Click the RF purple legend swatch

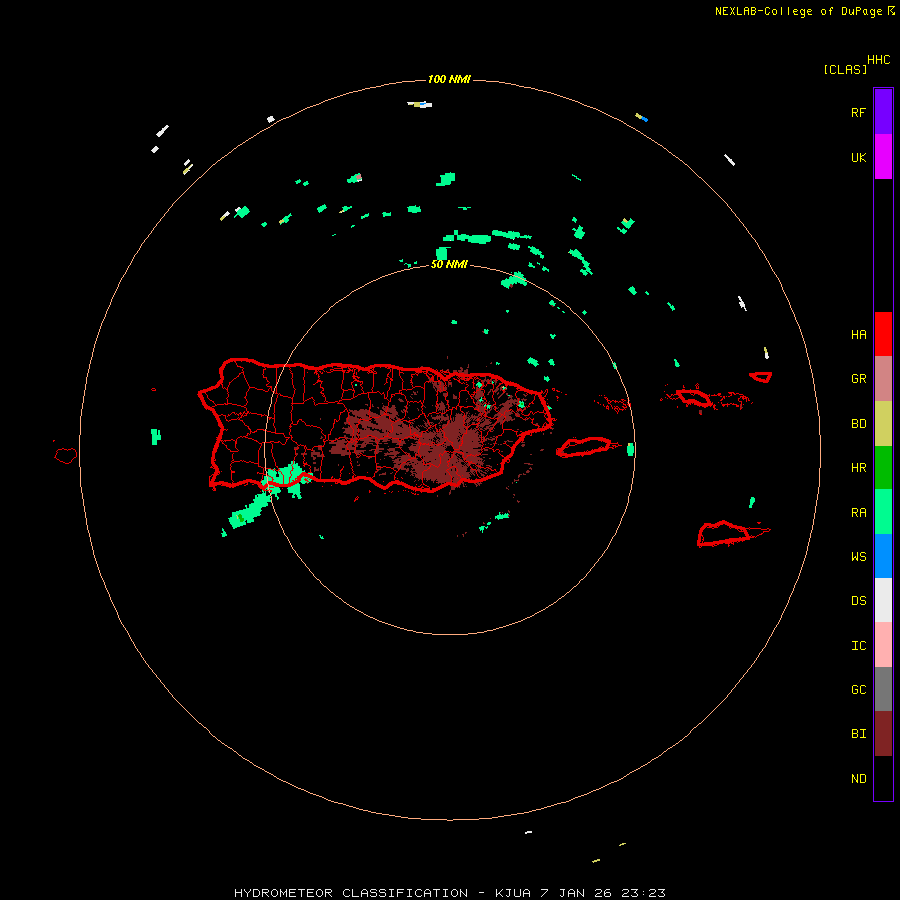point(883,112)
